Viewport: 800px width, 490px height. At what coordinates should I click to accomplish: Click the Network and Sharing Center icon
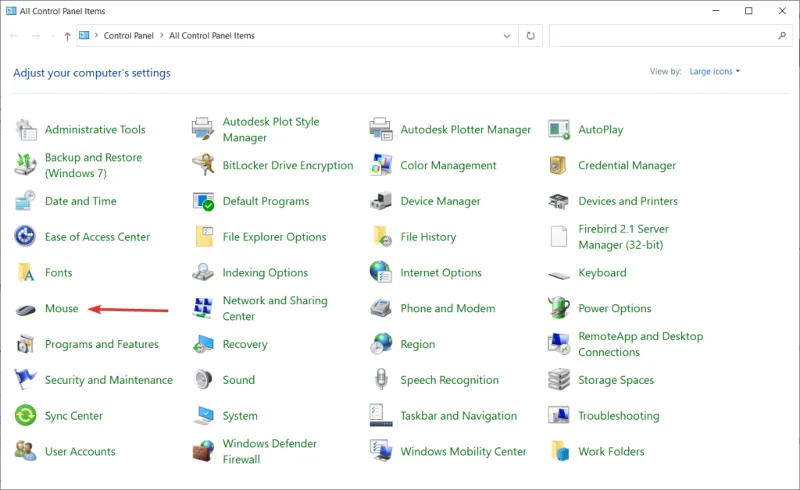(x=203, y=308)
